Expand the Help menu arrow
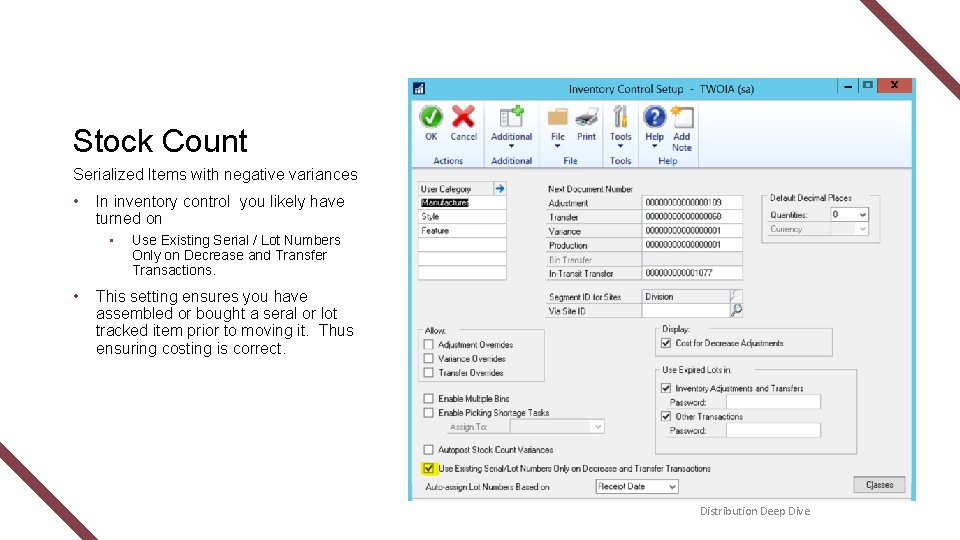Screen dimensions: 960x540 click(654, 147)
